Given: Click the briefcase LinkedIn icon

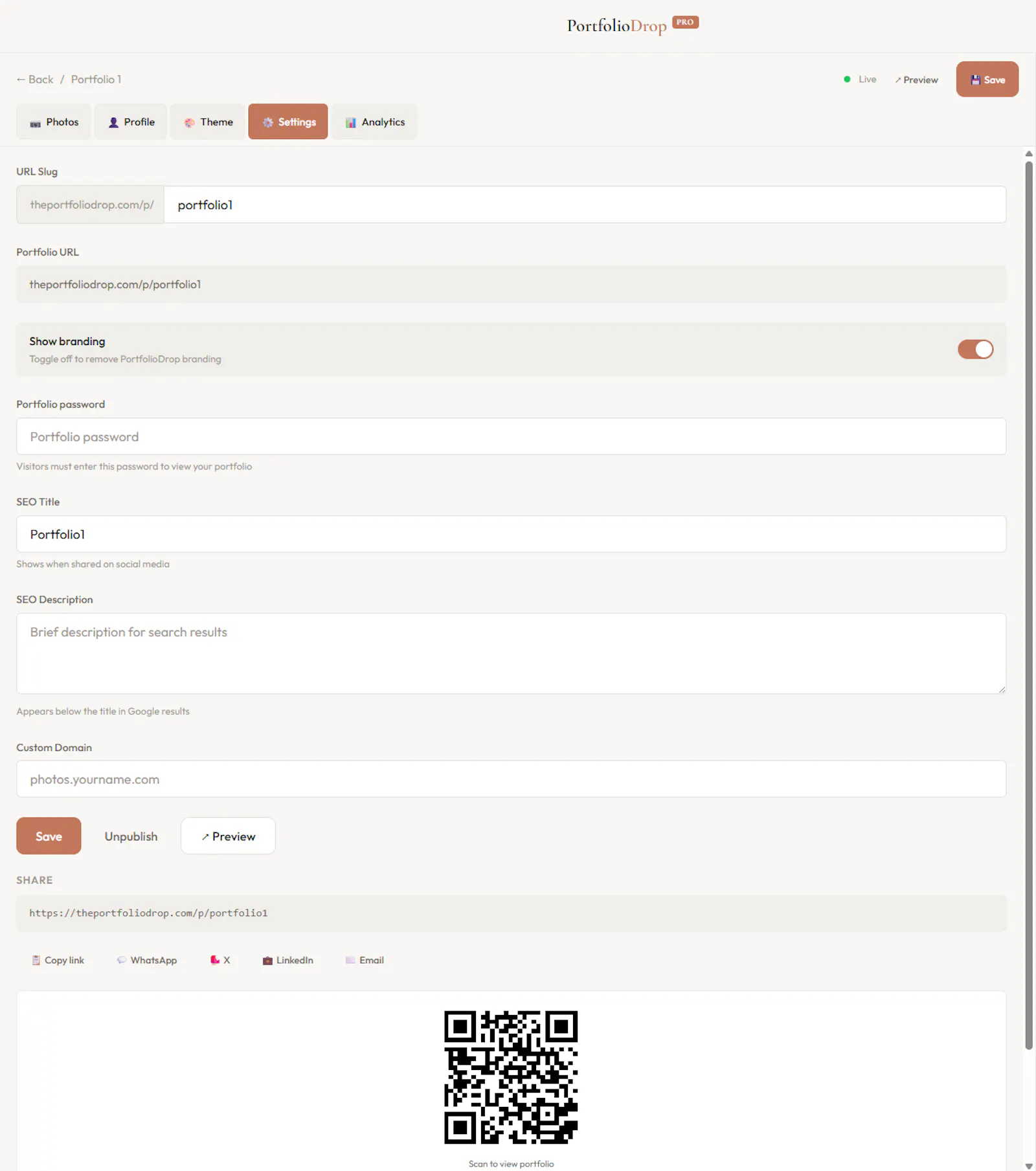Looking at the screenshot, I should click(x=267, y=961).
